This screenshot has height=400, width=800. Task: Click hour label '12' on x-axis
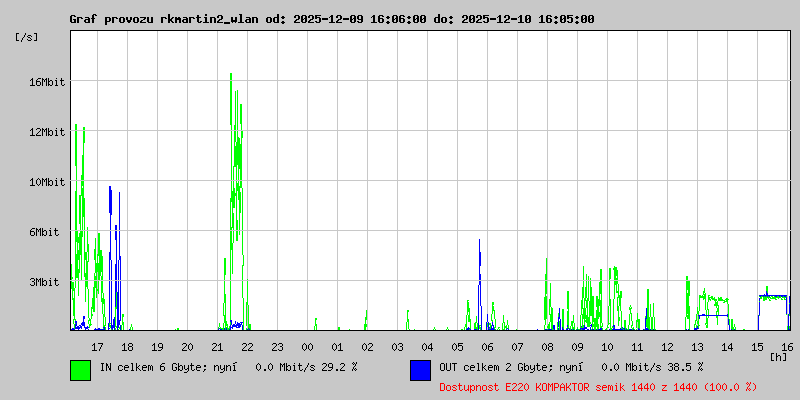pos(667,347)
